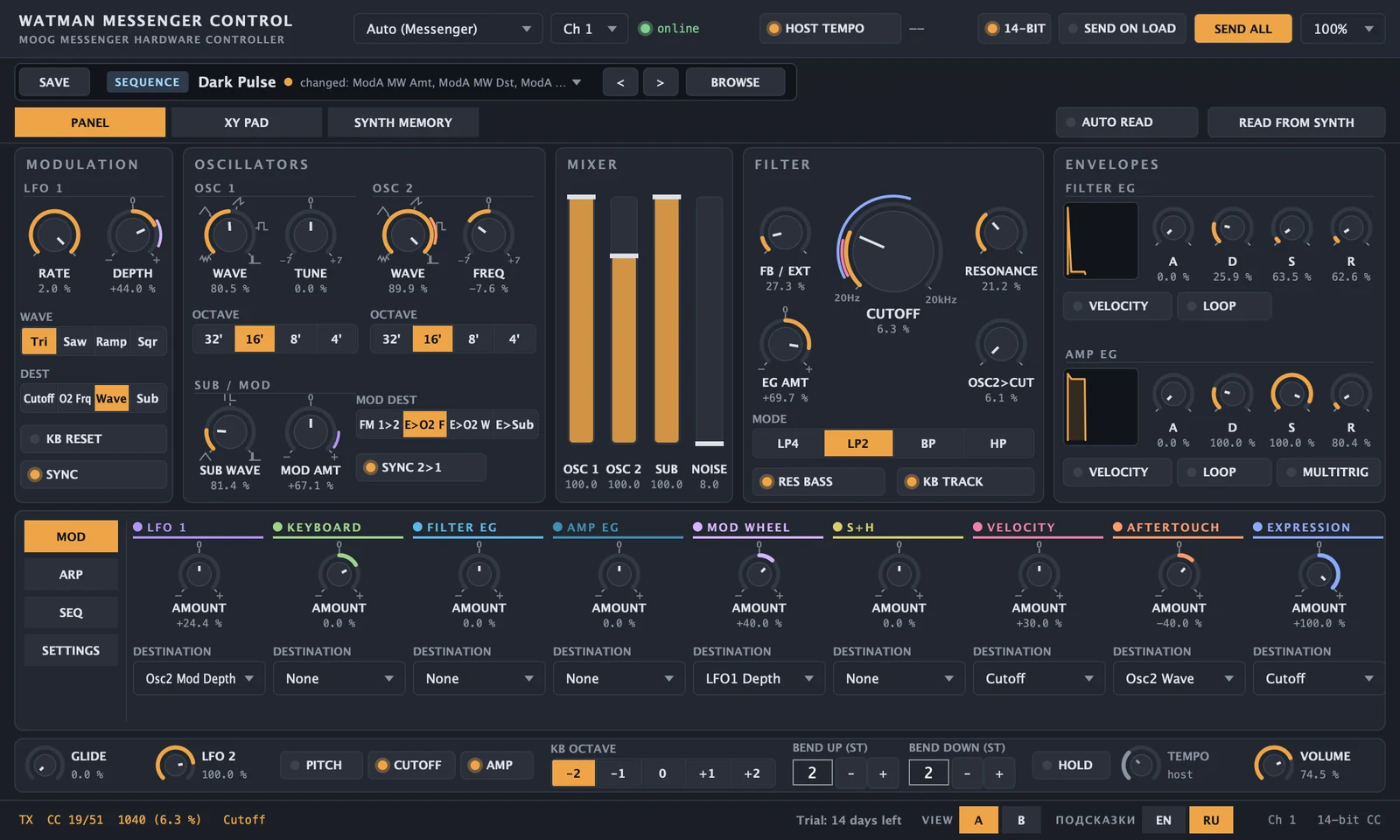Click the LFO 1 Depth knob
1400x840 pixels.
tap(133, 234)
